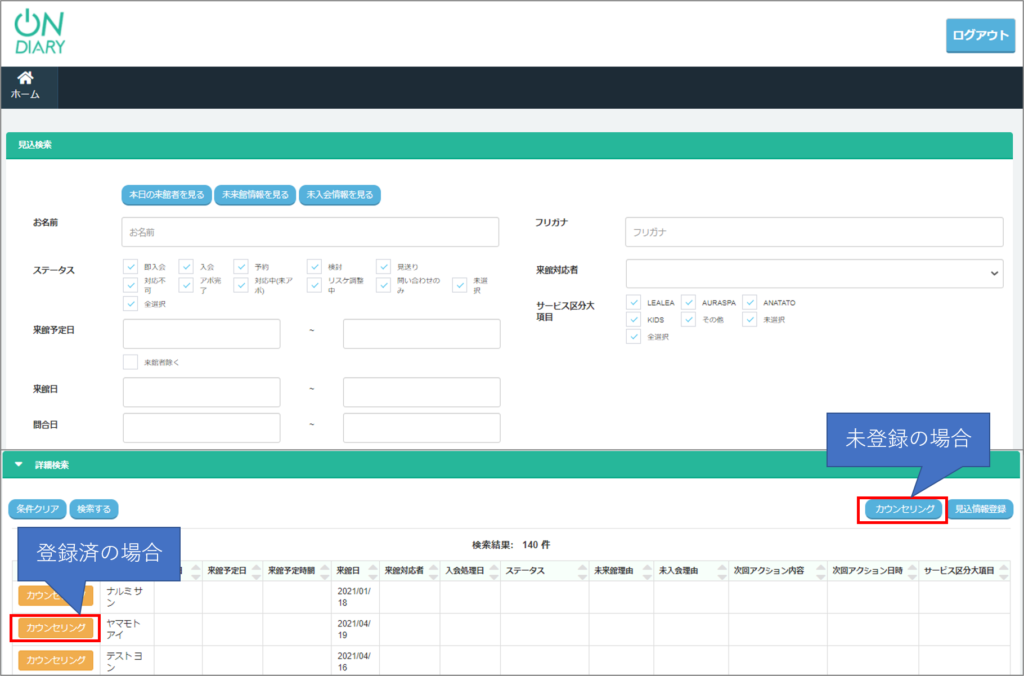Click the ログアウト button
Viewport: 1024px width, 676px height.
point(979,35)
